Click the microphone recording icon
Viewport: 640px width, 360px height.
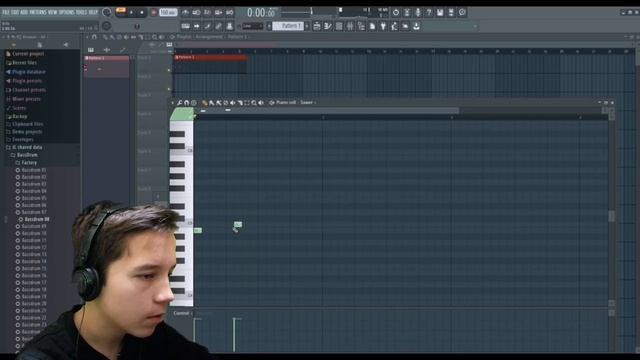click(x=418, y=13)
